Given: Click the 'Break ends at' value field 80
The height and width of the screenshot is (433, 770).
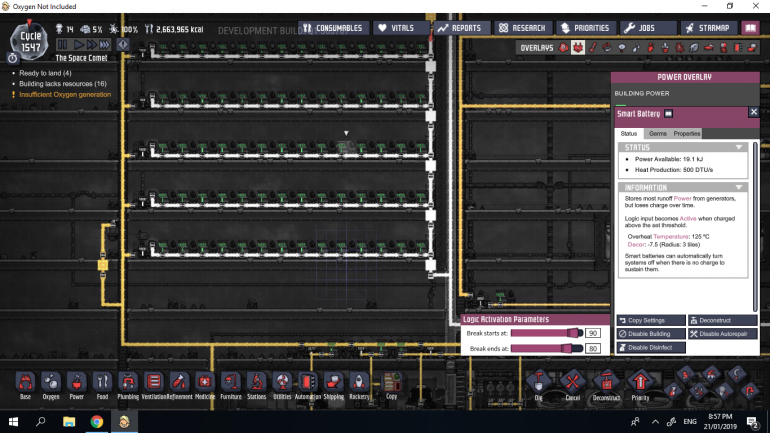Looking at the screenshot, I should (593, 349).
